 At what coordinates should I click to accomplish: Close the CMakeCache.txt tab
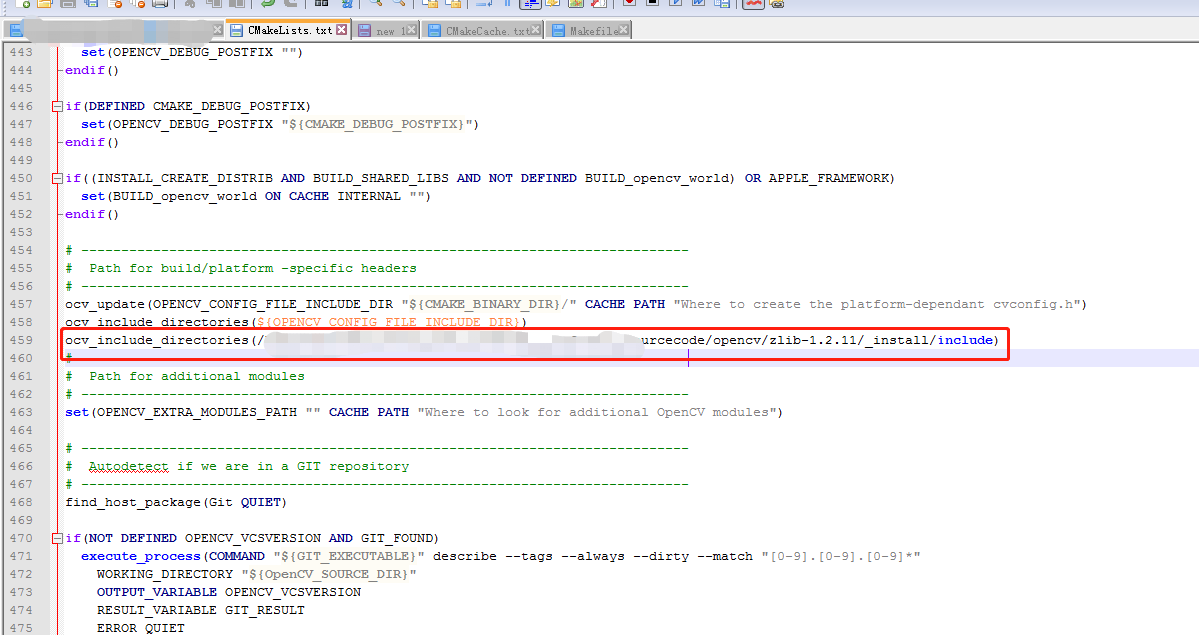pyautogui.click(x=535, y=30)
